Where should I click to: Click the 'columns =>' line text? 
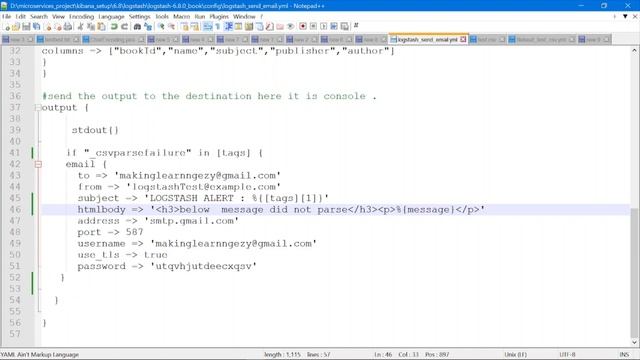click(218, 51)
